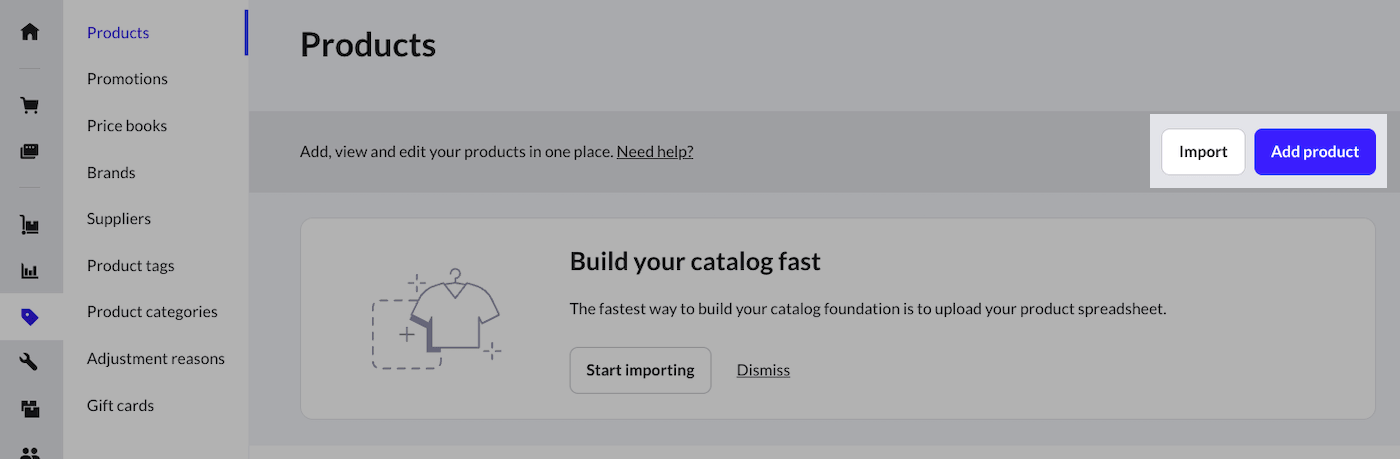Open Gift cards menu entry
This screenshot has height=459, width=1400.
(x=120, y=406)
